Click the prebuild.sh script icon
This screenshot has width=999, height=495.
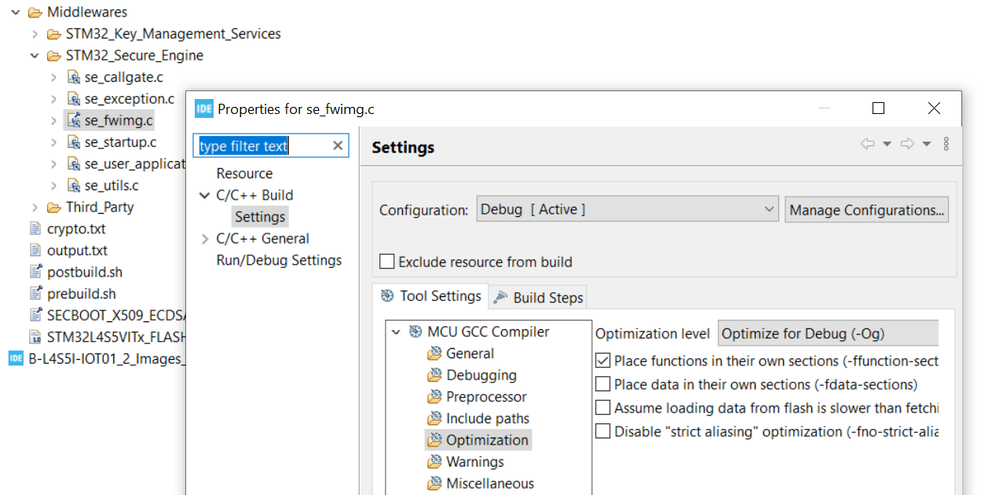click(36, 294)
